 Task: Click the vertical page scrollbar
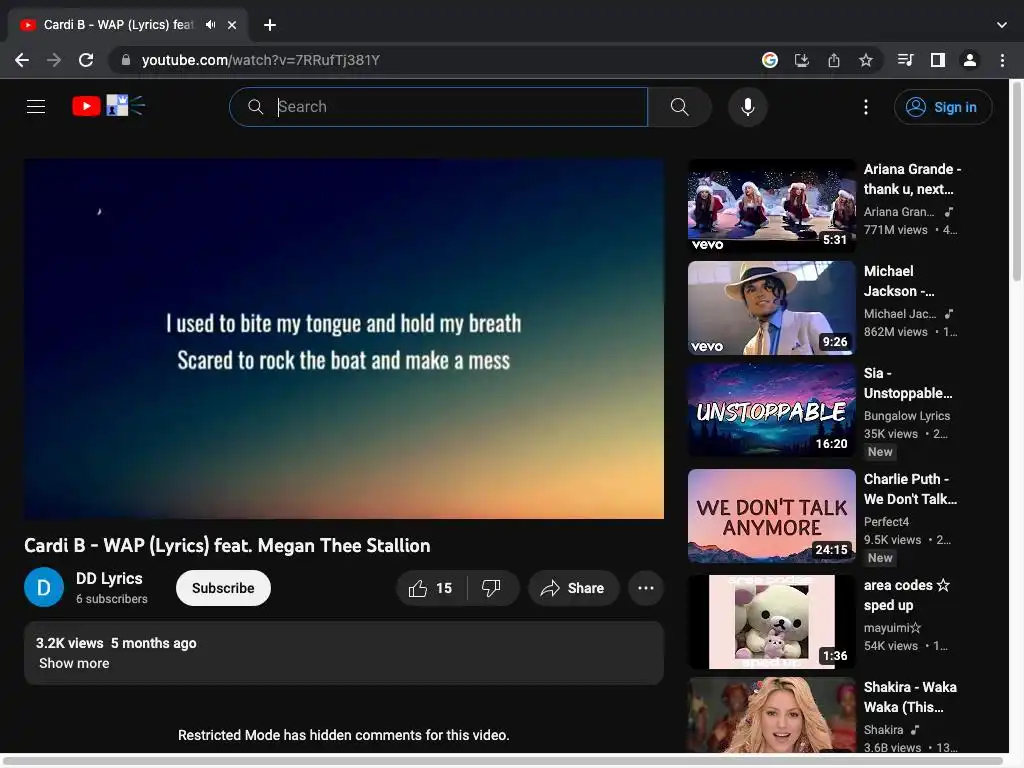tap(1016, 183)
